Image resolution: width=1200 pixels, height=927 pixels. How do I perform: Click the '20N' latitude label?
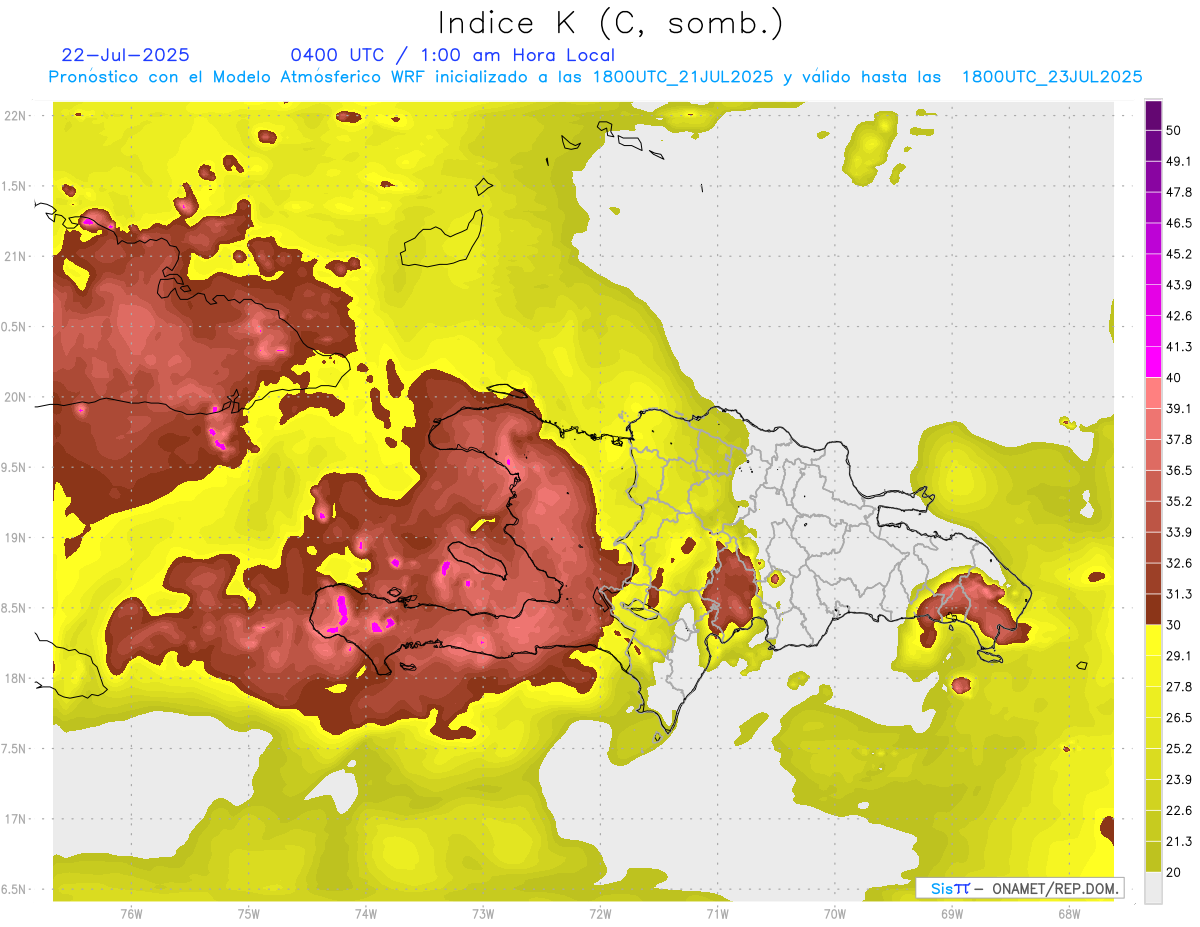14,397
